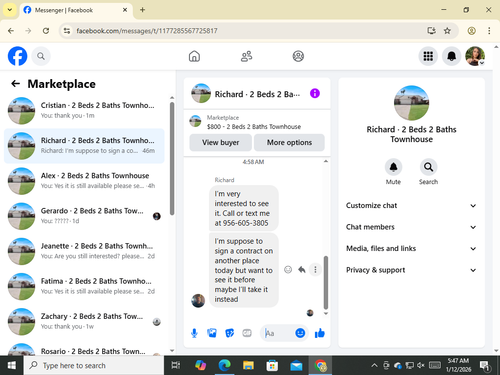Viewport: 500px width, 375px height.
Task: Go to the Home feed icon
Action: pyautogui.click(x=194, y=56)
